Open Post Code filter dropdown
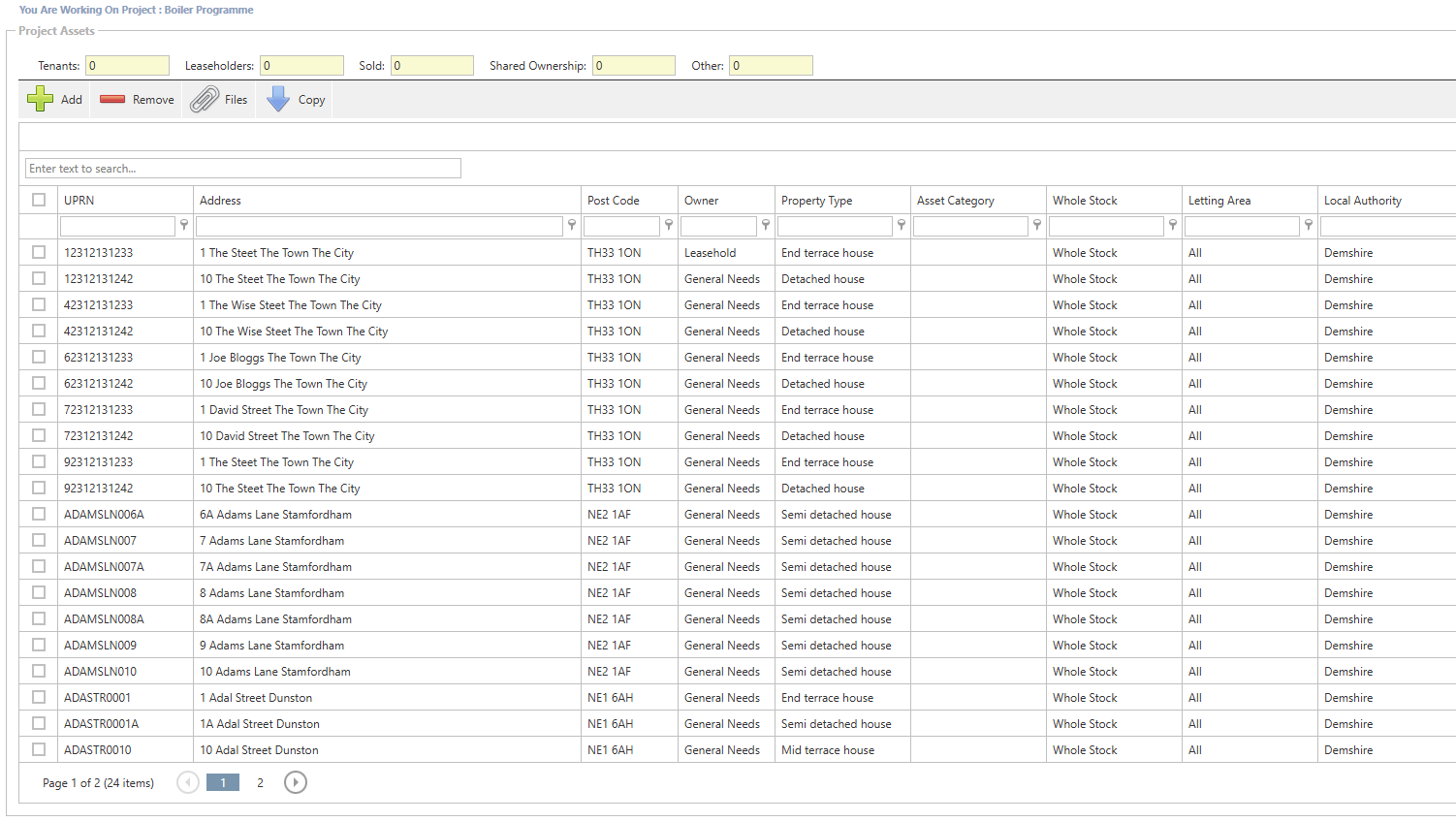The image size is (1456, 822). tap(669, 225)
